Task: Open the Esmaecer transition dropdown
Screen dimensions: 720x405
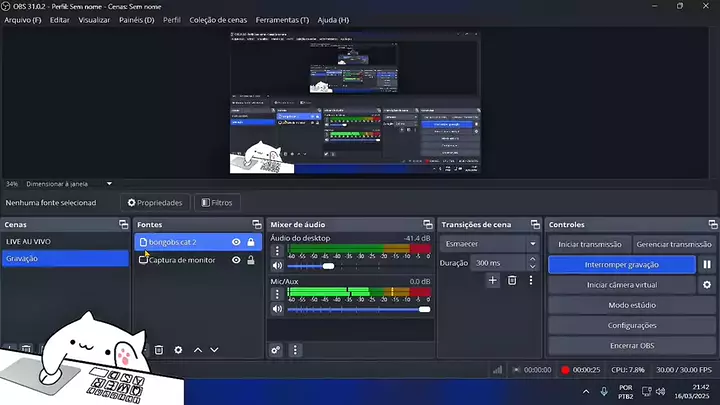Action: tap(488, 243)
